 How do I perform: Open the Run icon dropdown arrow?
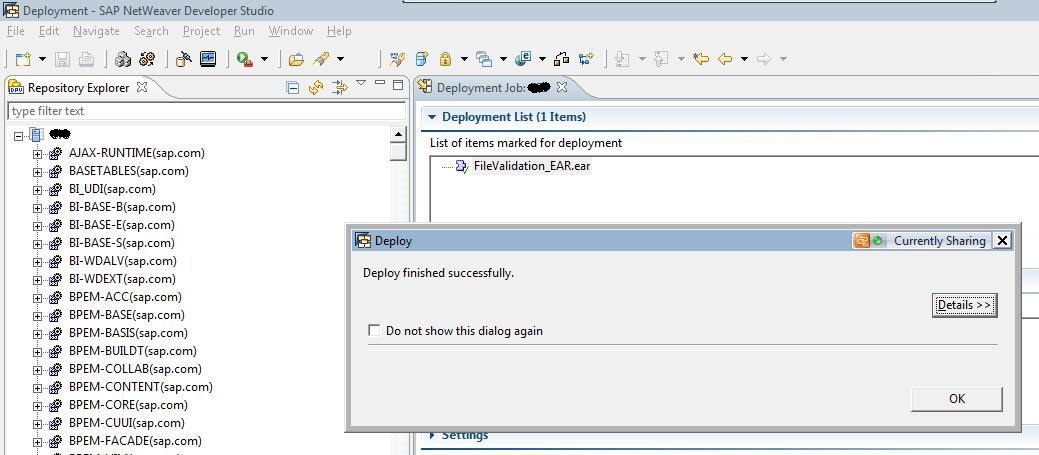pyautogui.click(x=264, y=60)
